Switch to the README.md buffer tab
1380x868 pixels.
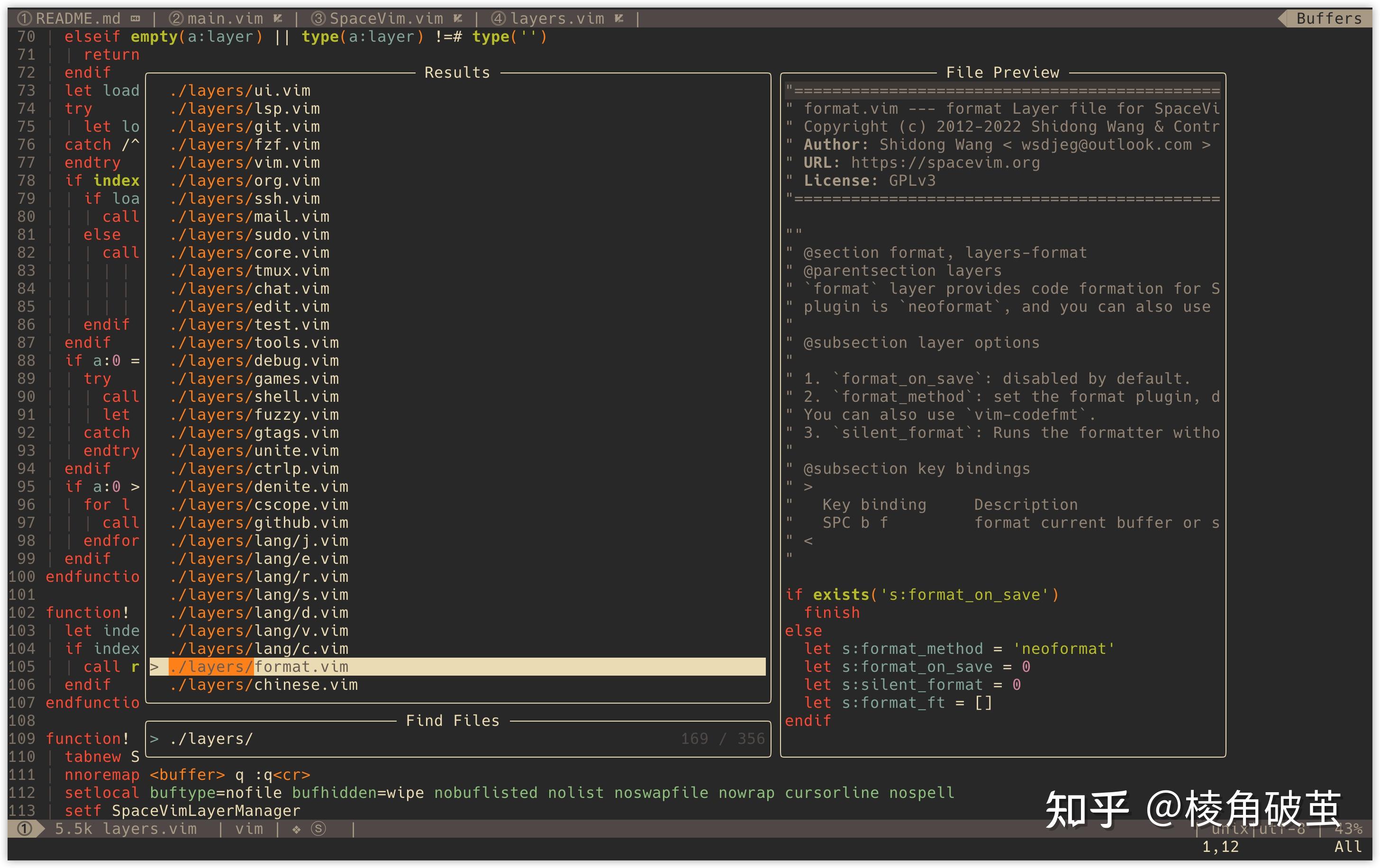pyautogui.click(x=78, y=19)
